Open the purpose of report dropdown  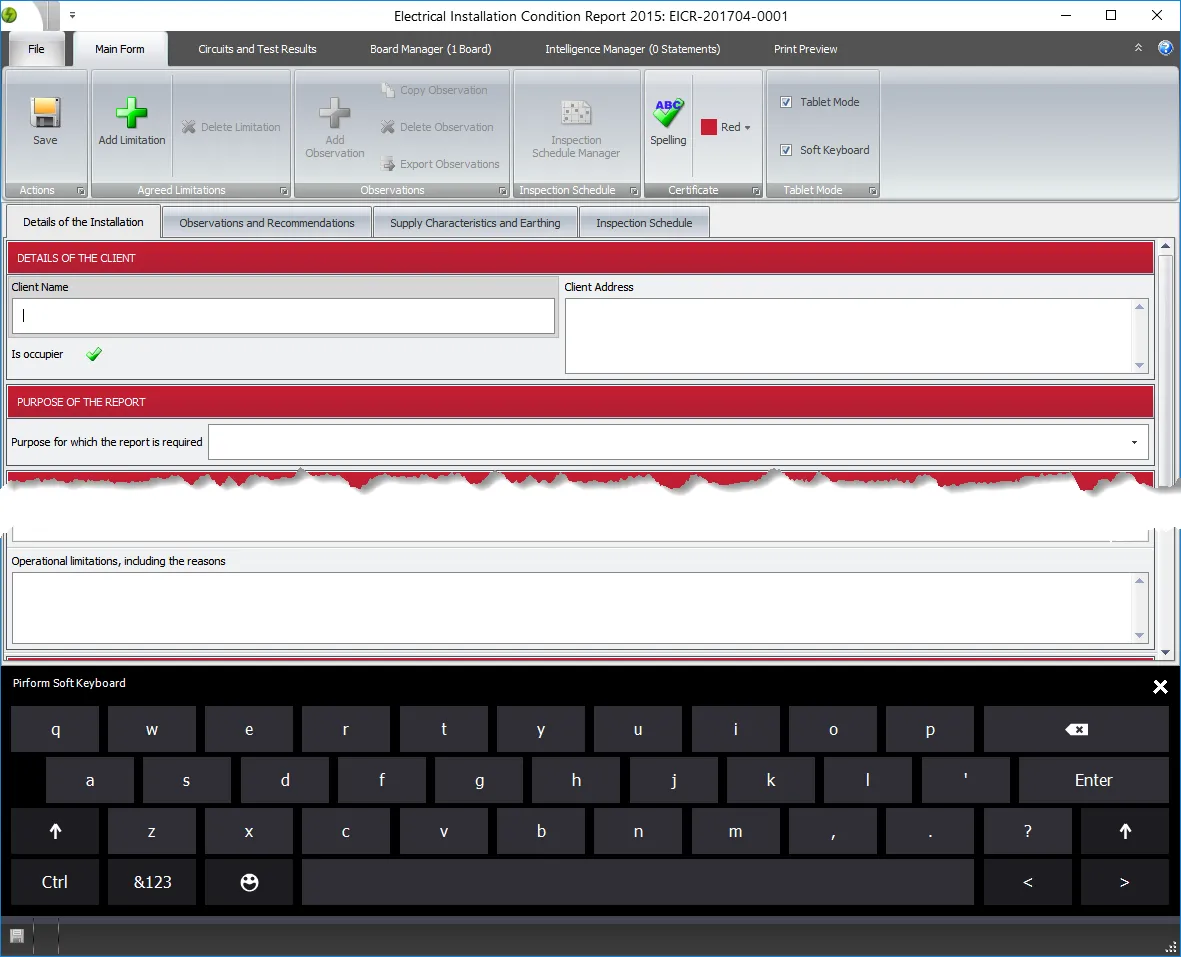1133,441
